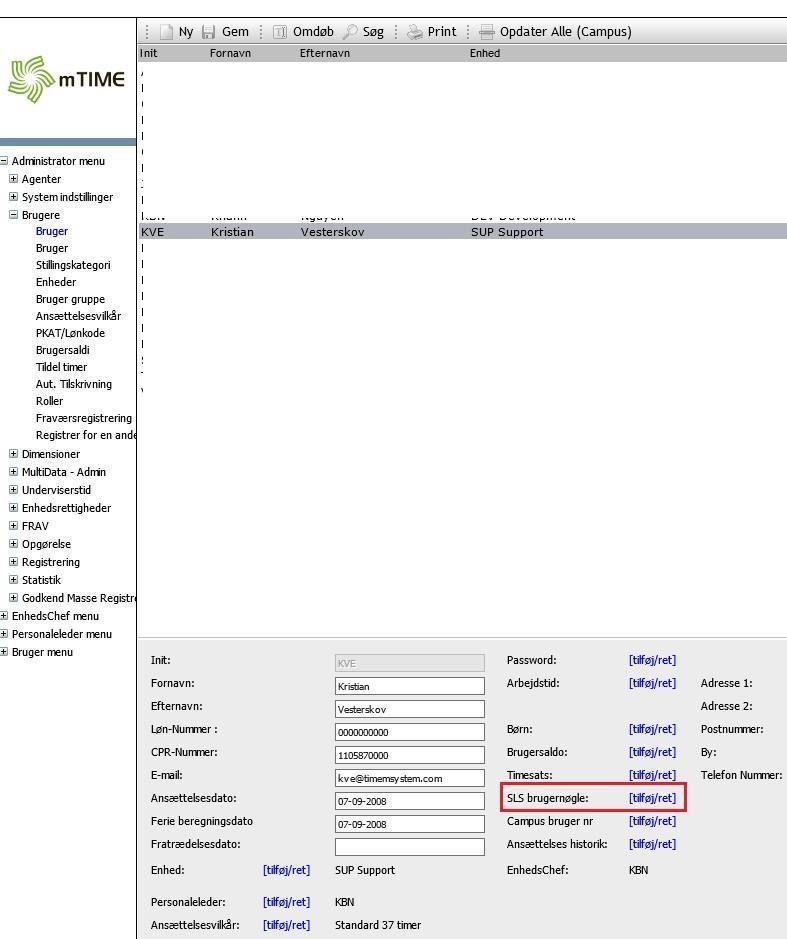Click tilføj/ret link for SLS brugernøgle
This screenshot has width=787, height=939.
pos(652,798)
